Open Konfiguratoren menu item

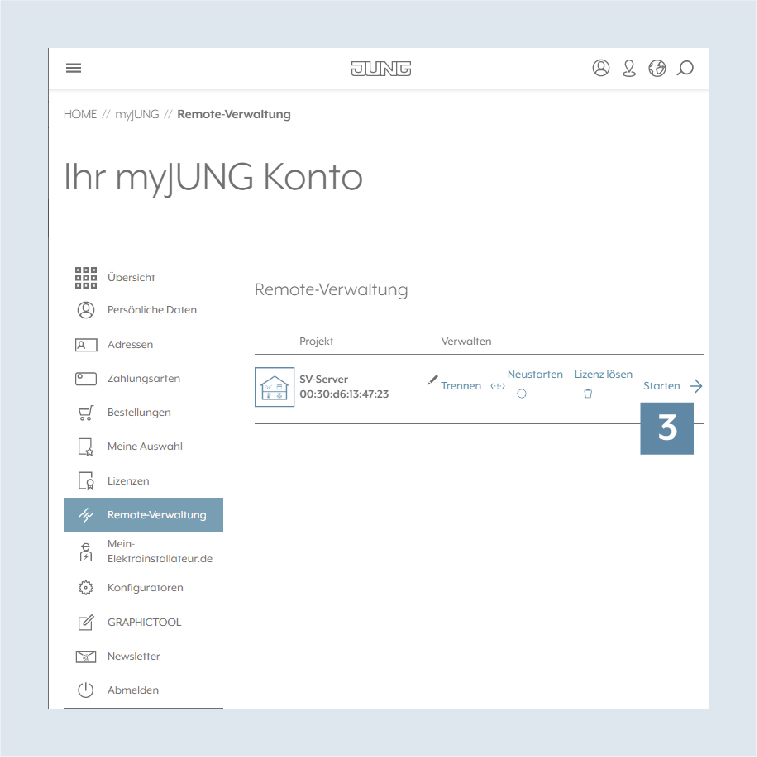[x=145, y=588]
